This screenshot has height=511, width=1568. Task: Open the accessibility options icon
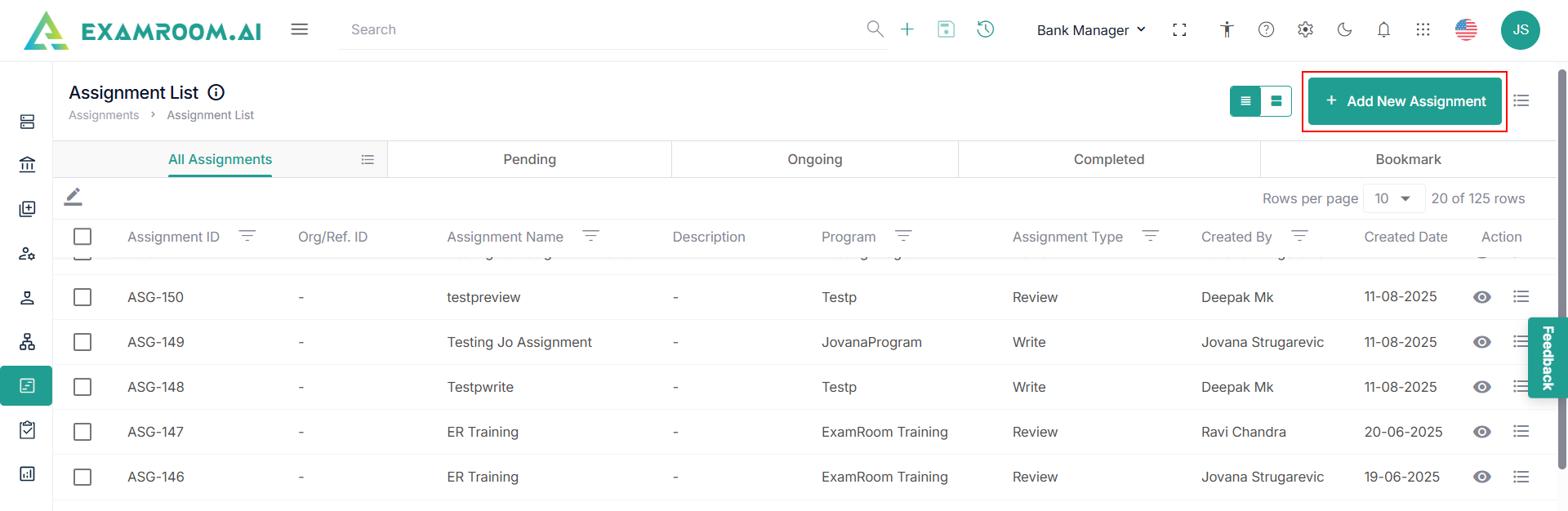pyautogui.click(x=1227, y=29)
